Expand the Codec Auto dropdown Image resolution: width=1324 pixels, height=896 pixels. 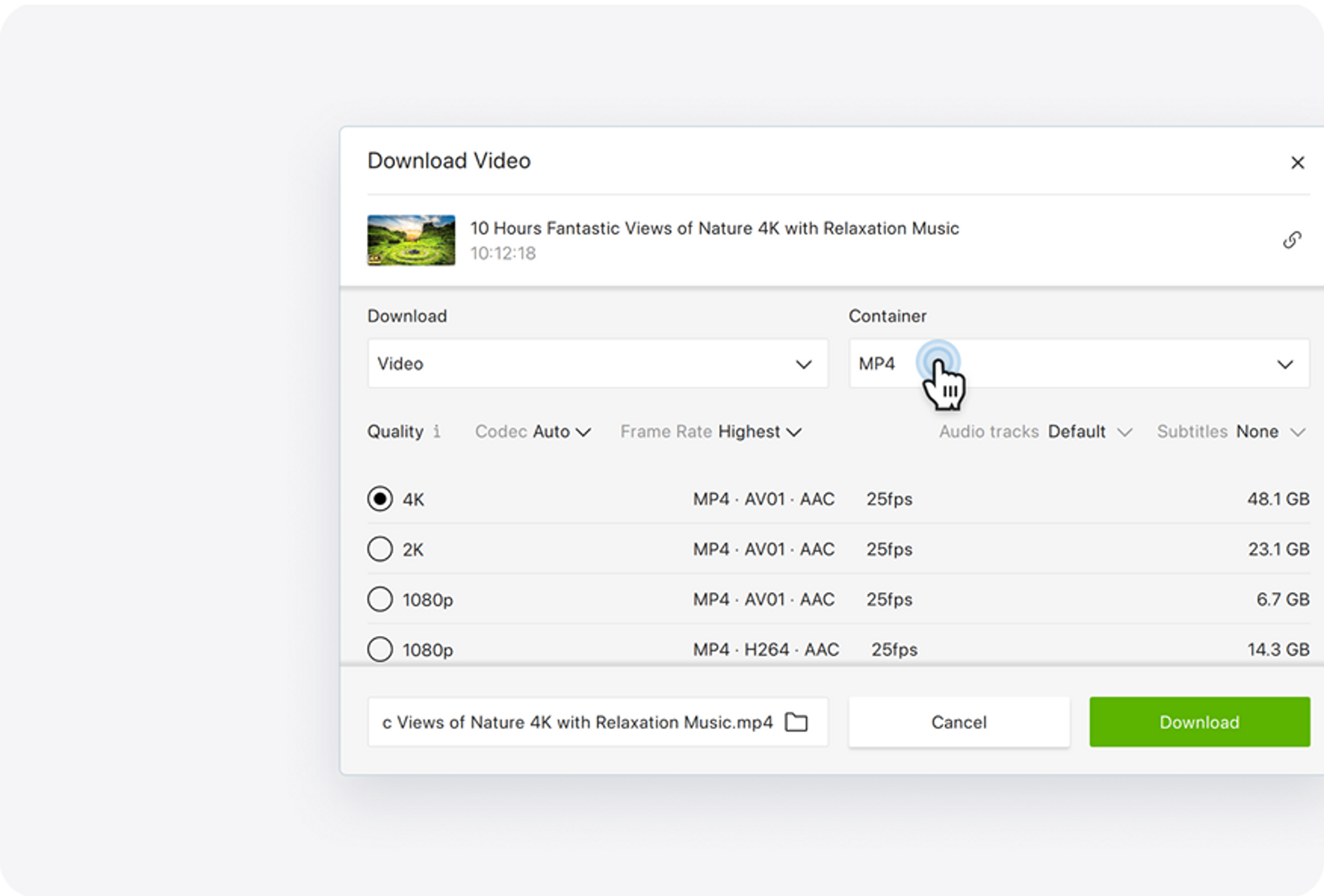pyautogui.click(x=533, y=432)
